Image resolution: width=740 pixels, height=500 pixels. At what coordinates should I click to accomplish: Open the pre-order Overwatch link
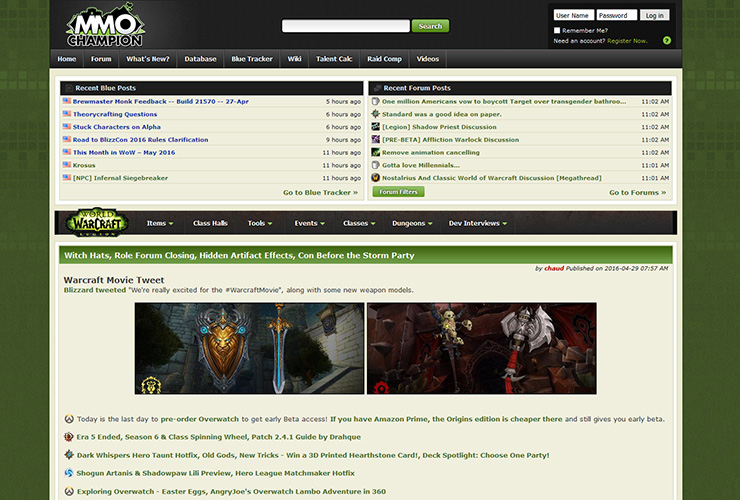(x=200, y=419)
